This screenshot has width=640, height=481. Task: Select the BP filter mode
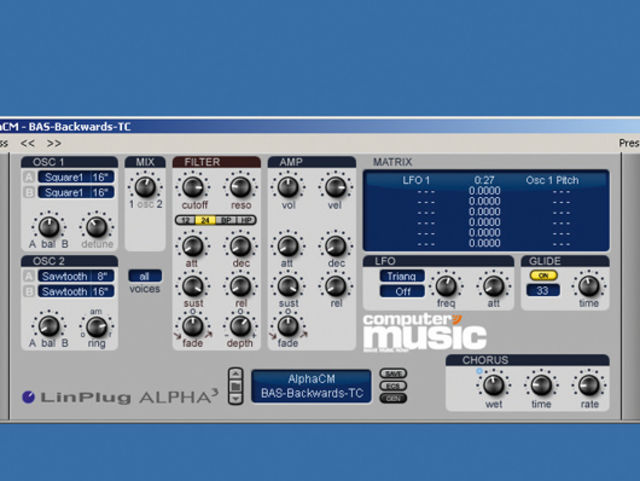coord(226,220)
